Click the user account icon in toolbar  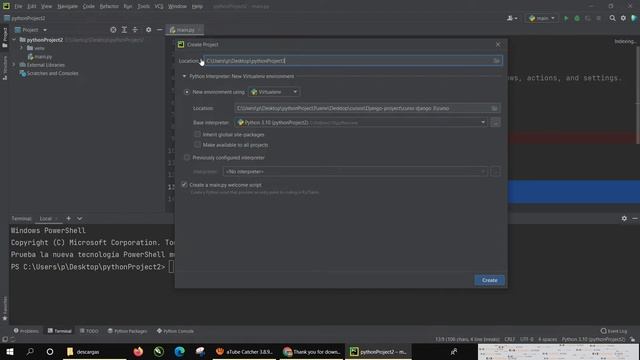click(x=512, y=18)
